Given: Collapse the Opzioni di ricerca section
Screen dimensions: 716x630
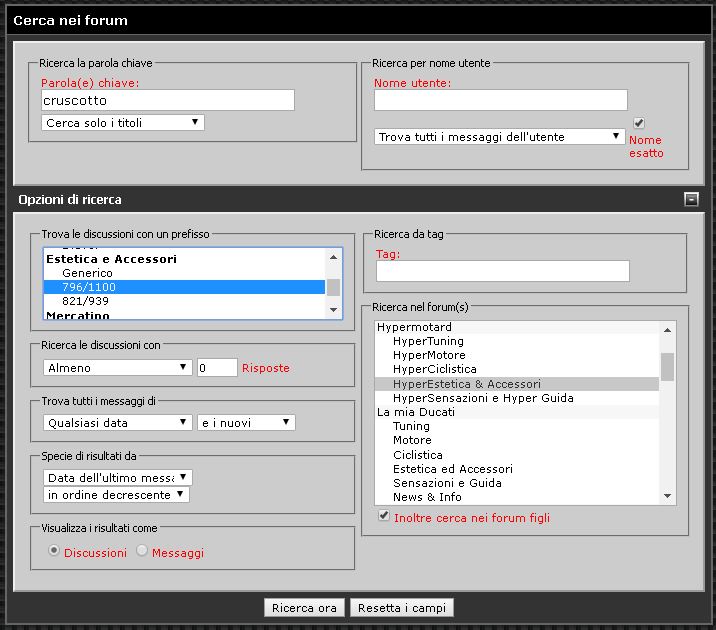Looking at the screenshot, I should coord(691,199).
